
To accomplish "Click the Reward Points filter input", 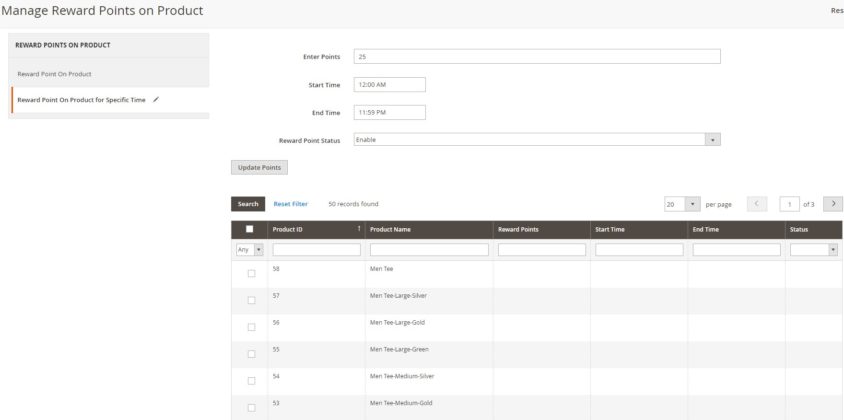I will [541, 250].
